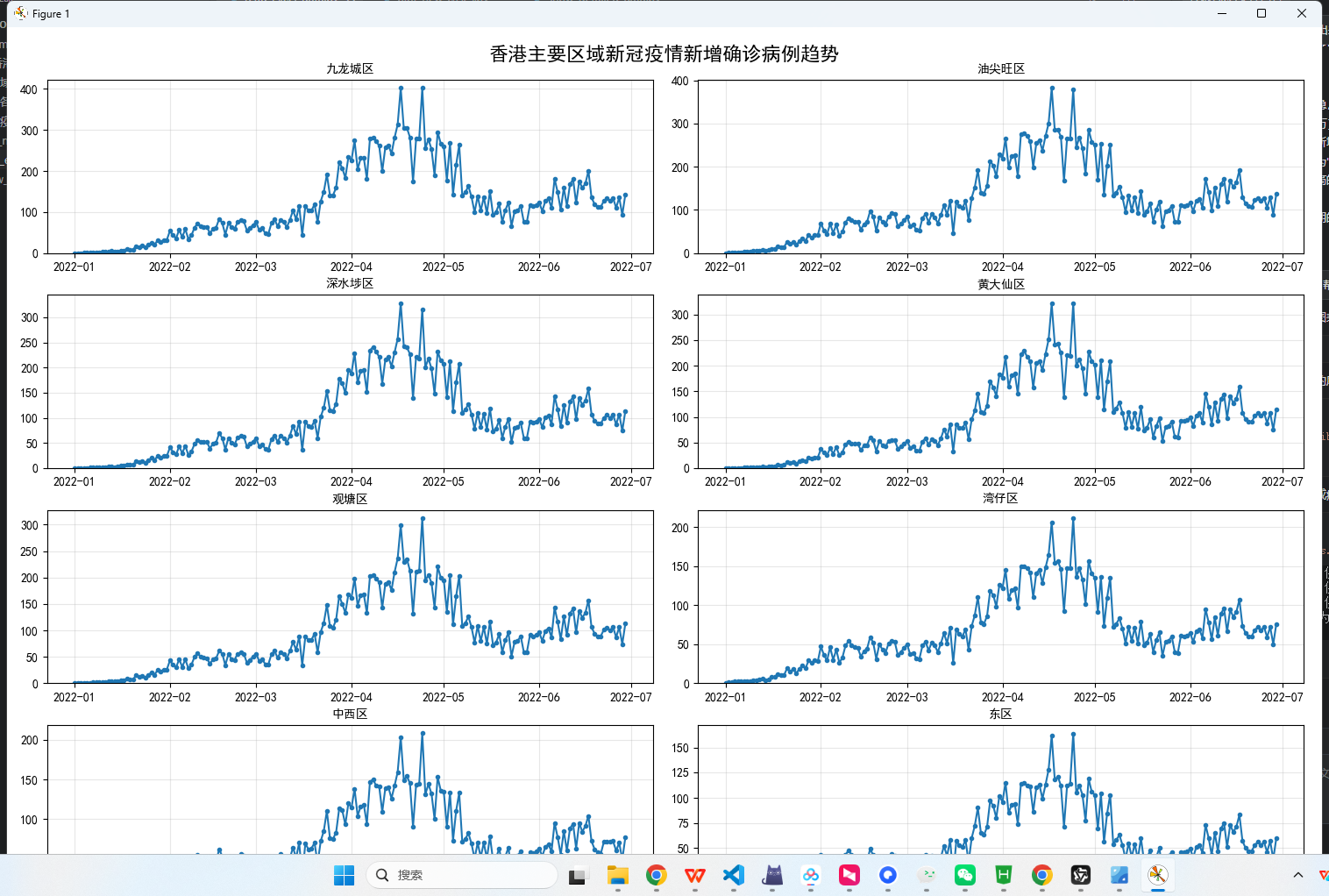The width and height of the screenshot is (1329, 896).
Task: Click the taskbar search box
Action: point(461,875)
